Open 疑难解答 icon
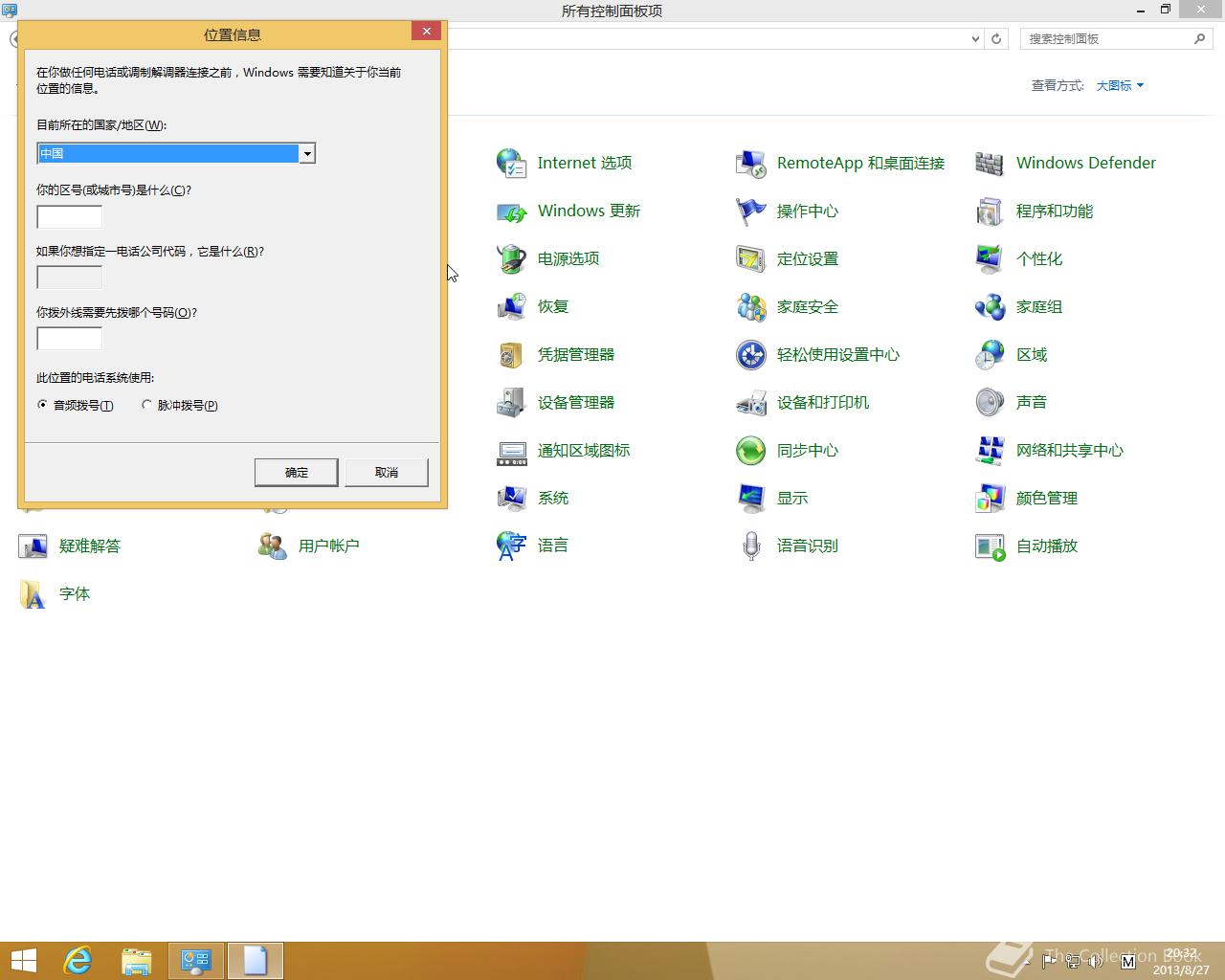The image size is (1225, 980). pos(33,546)
